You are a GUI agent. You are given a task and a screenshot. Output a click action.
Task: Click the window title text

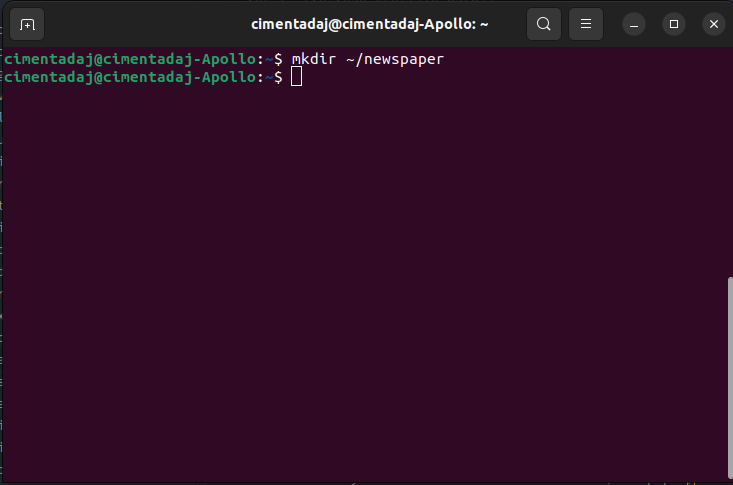point(369,23)
